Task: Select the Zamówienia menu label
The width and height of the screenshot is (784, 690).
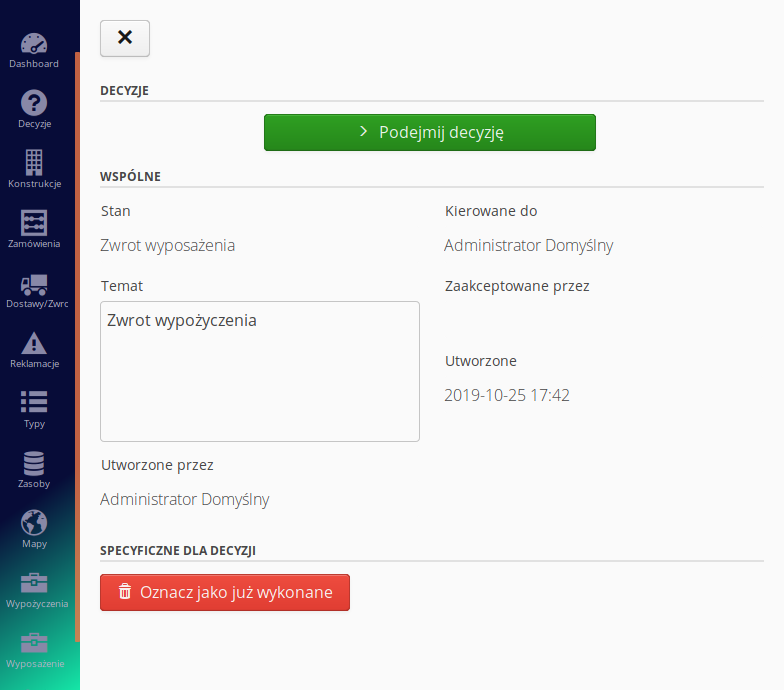Action: [x=34, y=244]
